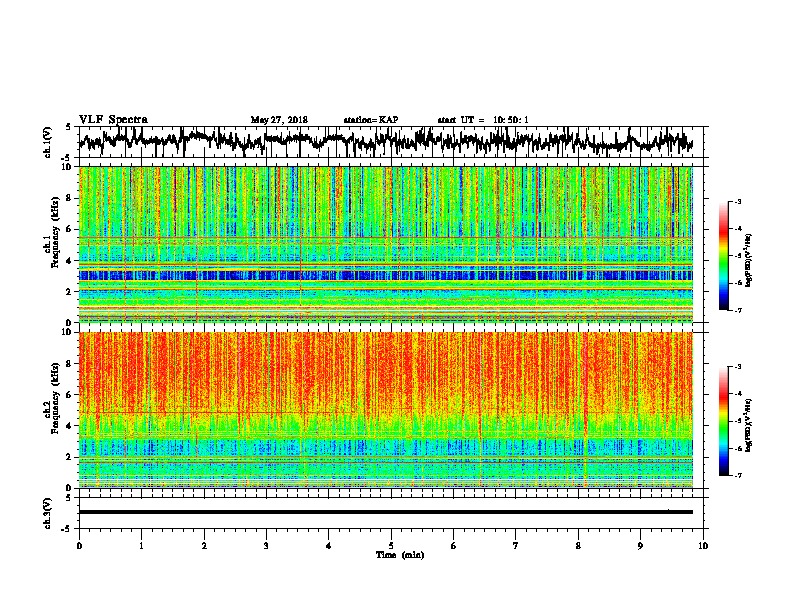This screenshot has height=612, width=792.
Task: Click the ch.1 voltage waveform trace
Action: coord(386,141)
